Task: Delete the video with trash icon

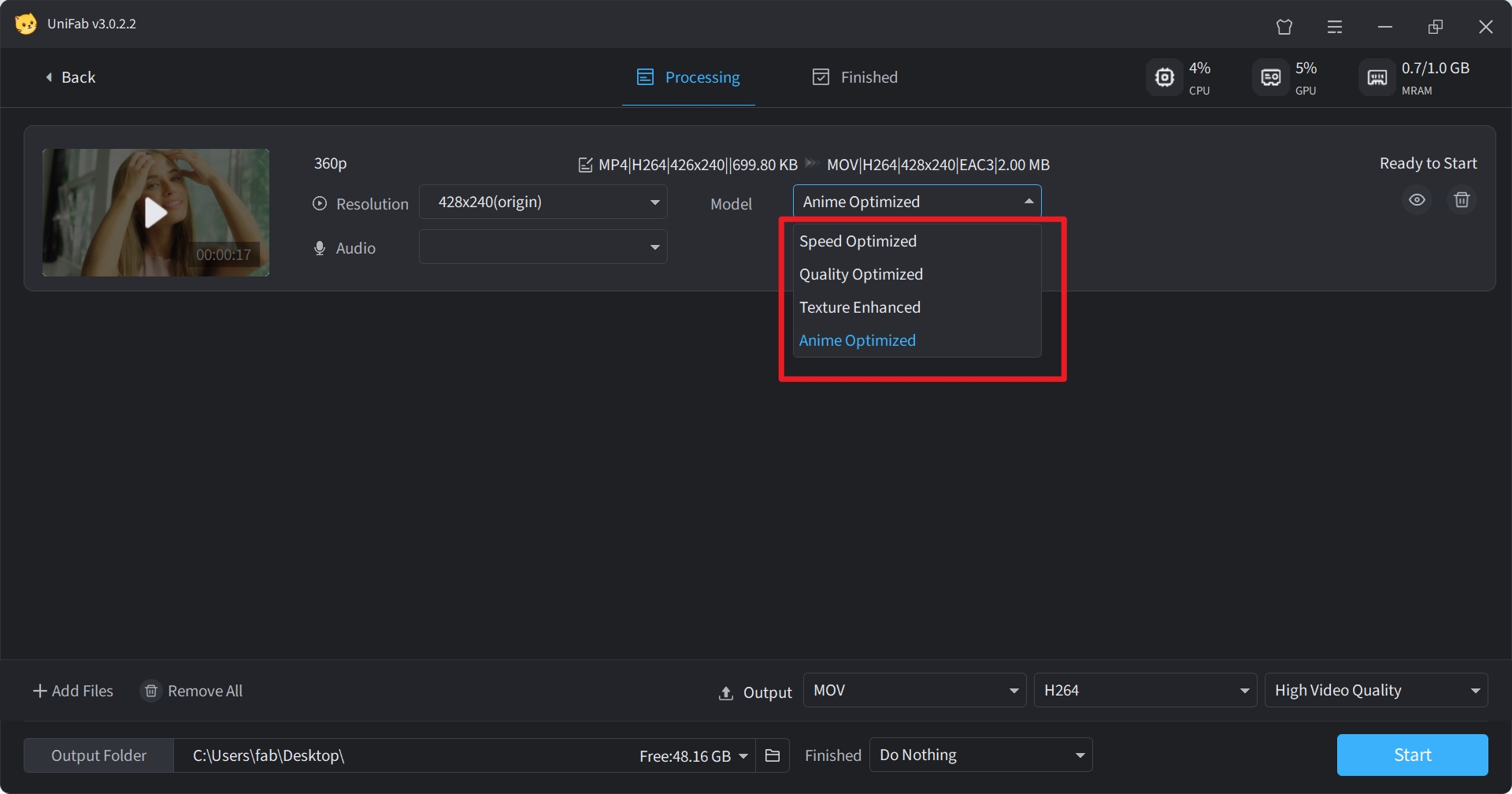Action: 1462,200
